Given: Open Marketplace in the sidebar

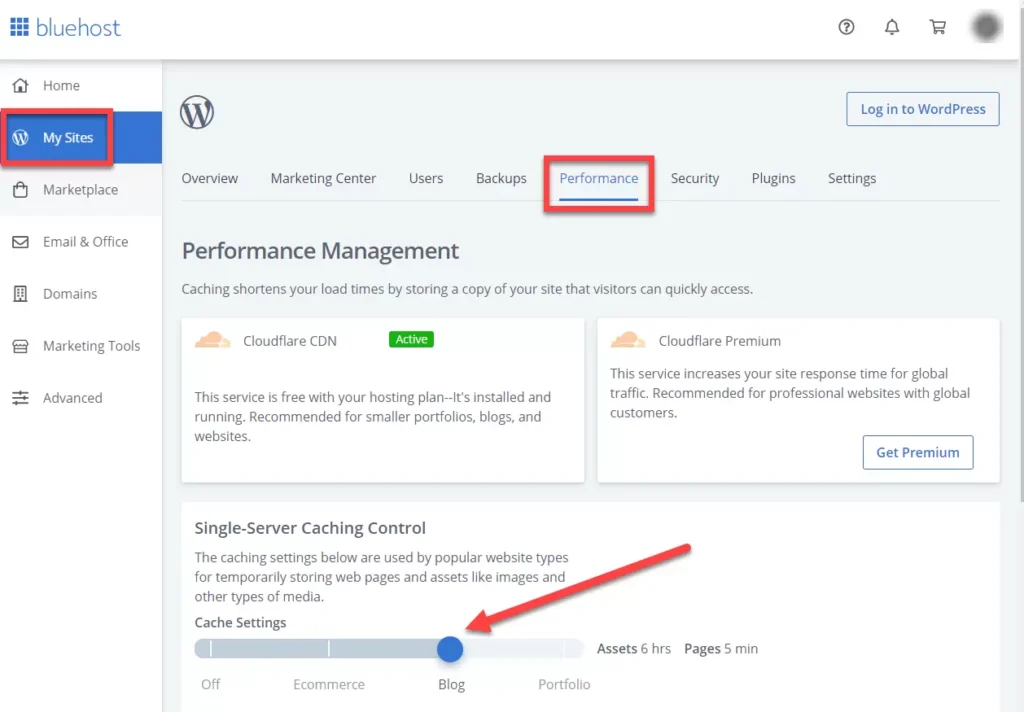Looking at the screenshot, I should 81,189.
